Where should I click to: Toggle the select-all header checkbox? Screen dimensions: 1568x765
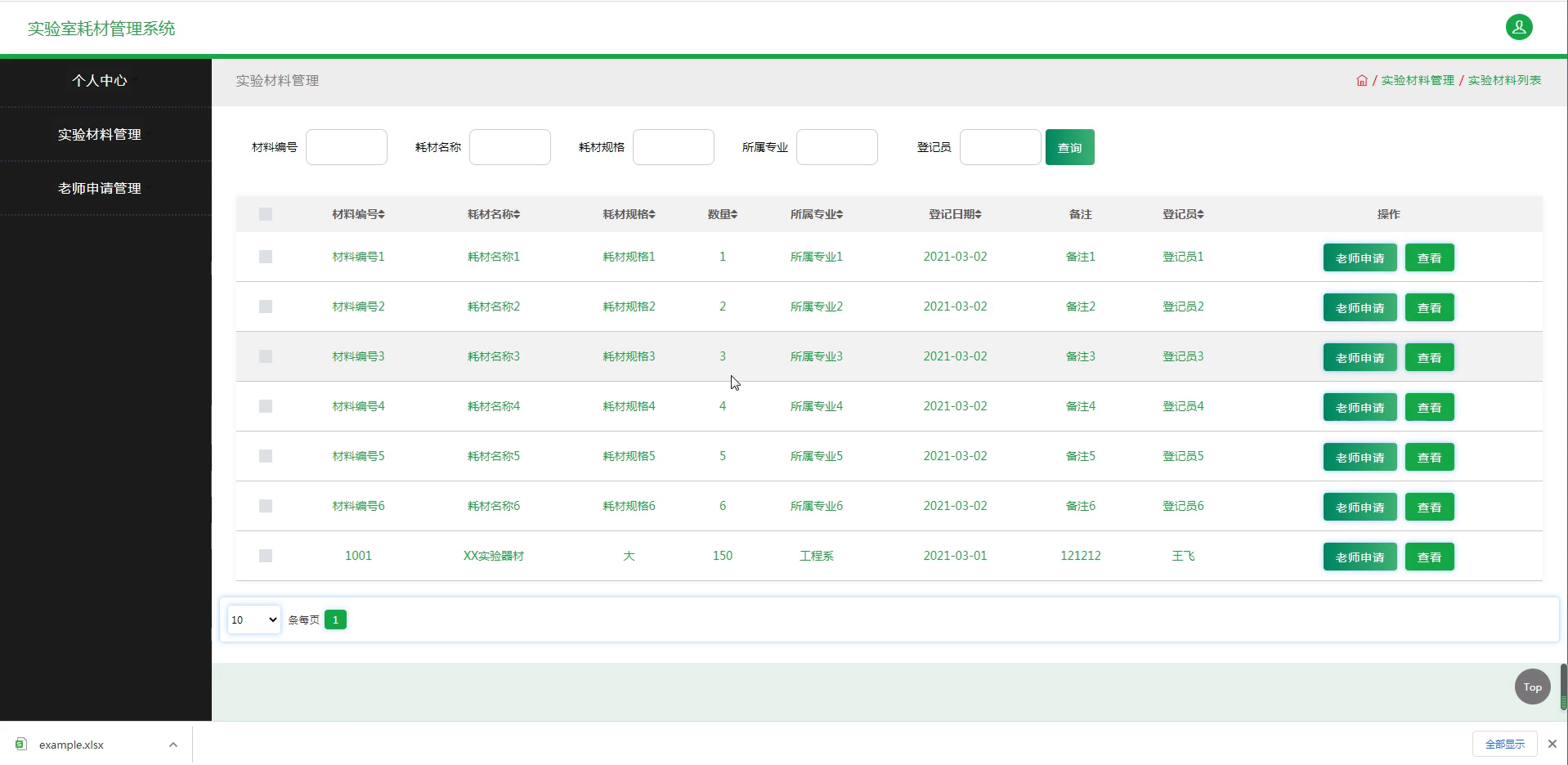(x=266, y=214)
